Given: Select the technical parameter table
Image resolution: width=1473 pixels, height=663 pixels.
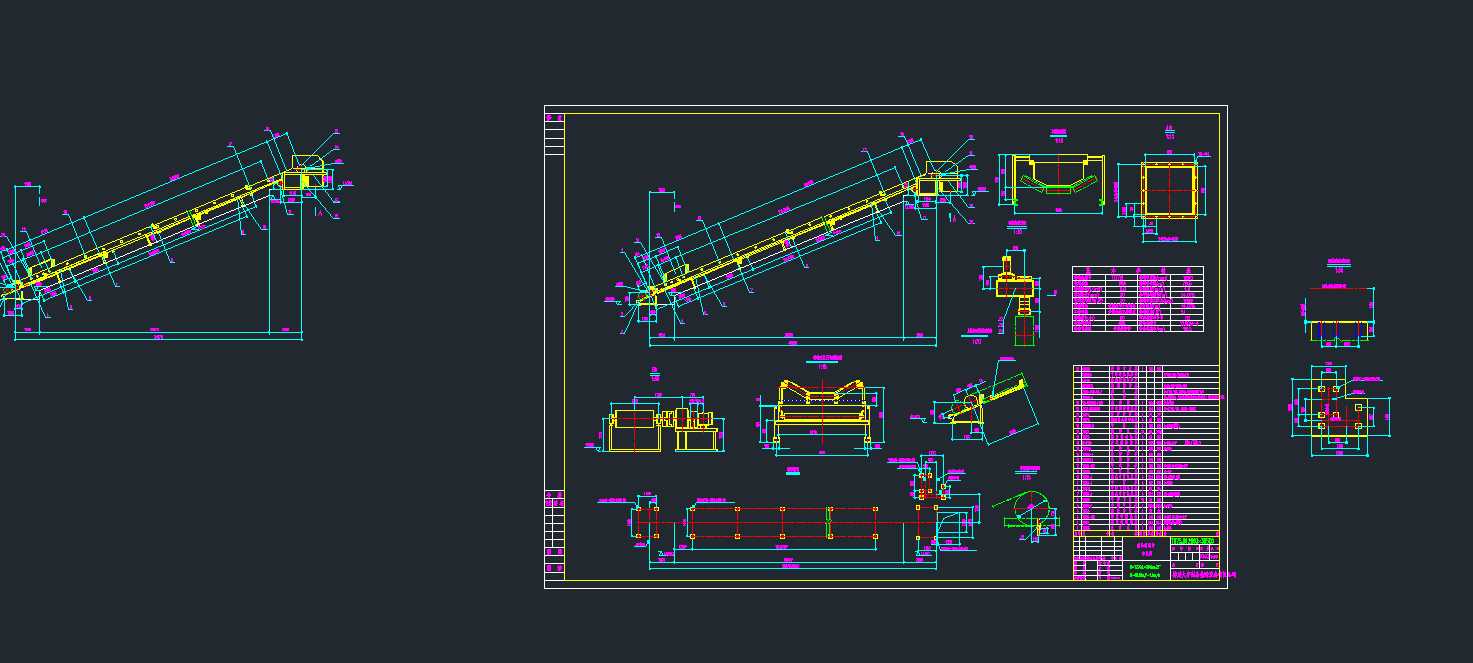Looking at the screenshot, I should click(1138, 299).
